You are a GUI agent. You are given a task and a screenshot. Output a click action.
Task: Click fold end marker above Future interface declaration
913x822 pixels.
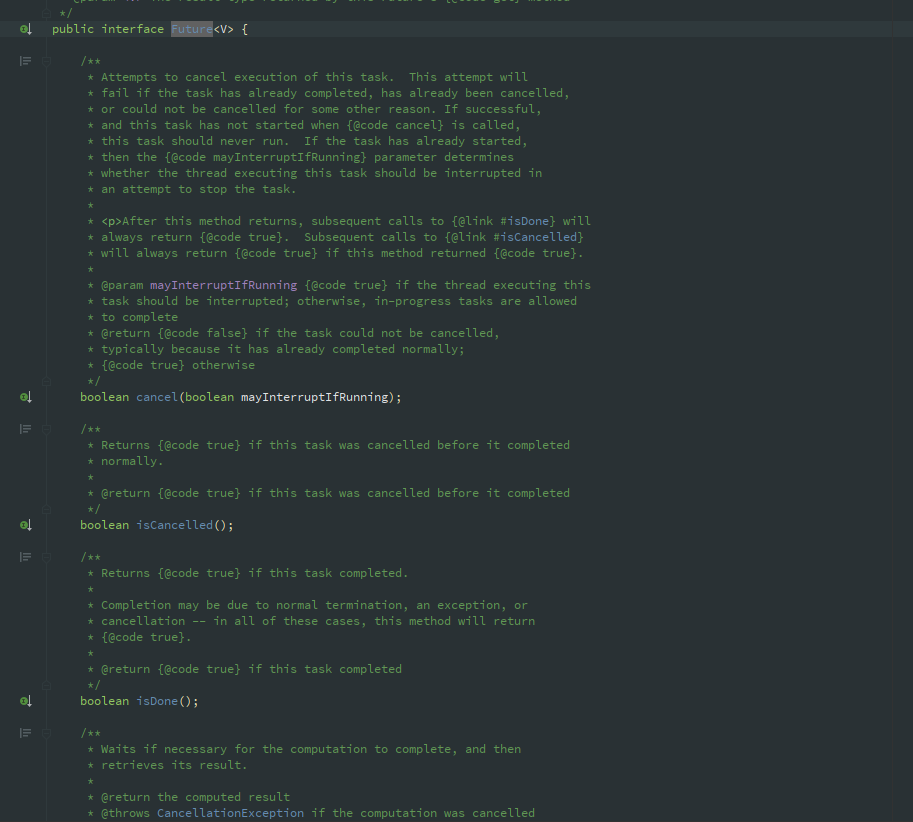[47, 13]
